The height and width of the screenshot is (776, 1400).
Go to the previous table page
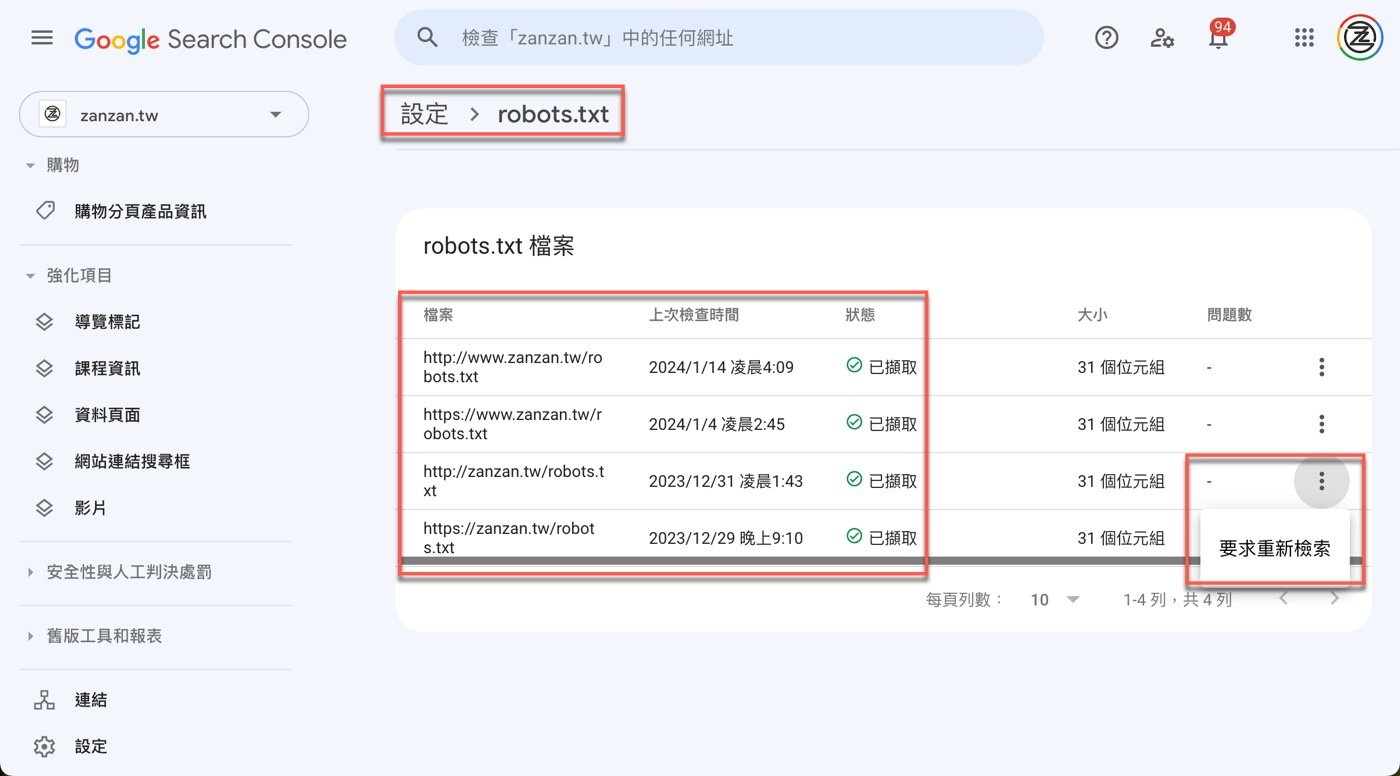click(1284, 599)
